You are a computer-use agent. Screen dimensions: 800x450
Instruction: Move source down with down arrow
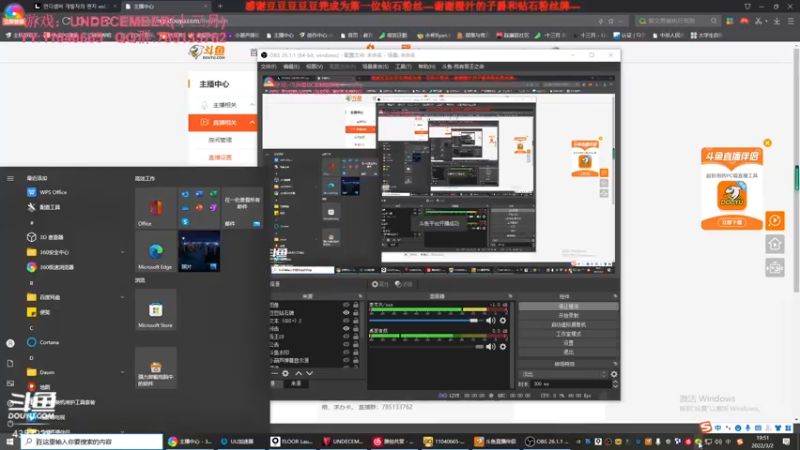[x=309, y=373]
